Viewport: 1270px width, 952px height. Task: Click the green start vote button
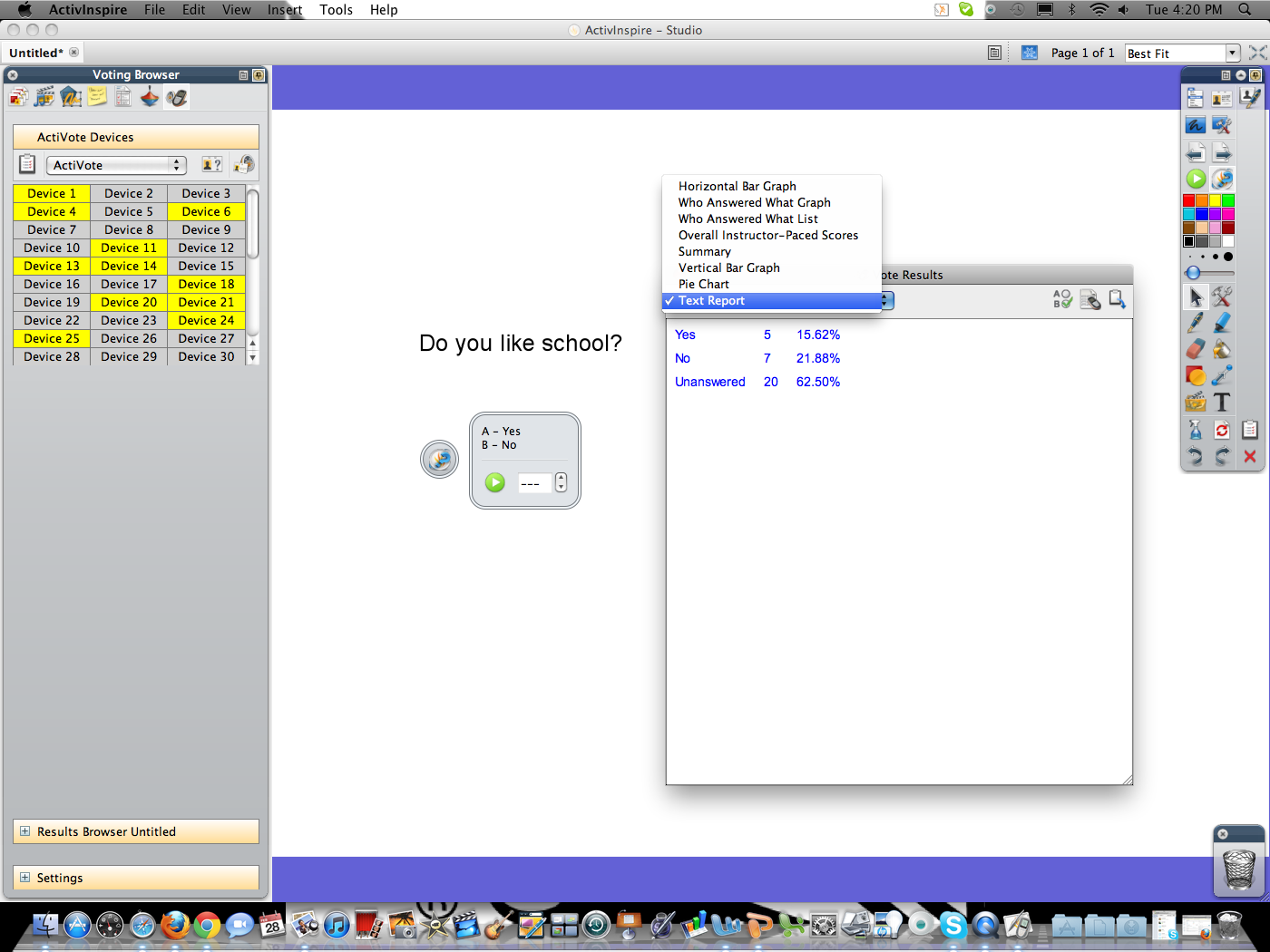(494, 482)
